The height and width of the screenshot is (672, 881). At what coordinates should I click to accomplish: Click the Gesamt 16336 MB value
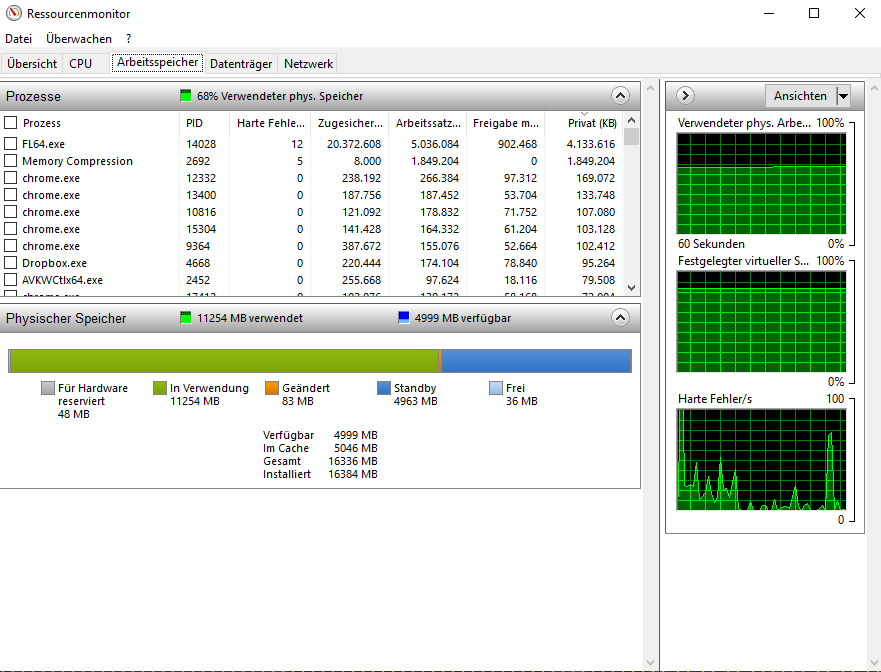pos(353,461)
